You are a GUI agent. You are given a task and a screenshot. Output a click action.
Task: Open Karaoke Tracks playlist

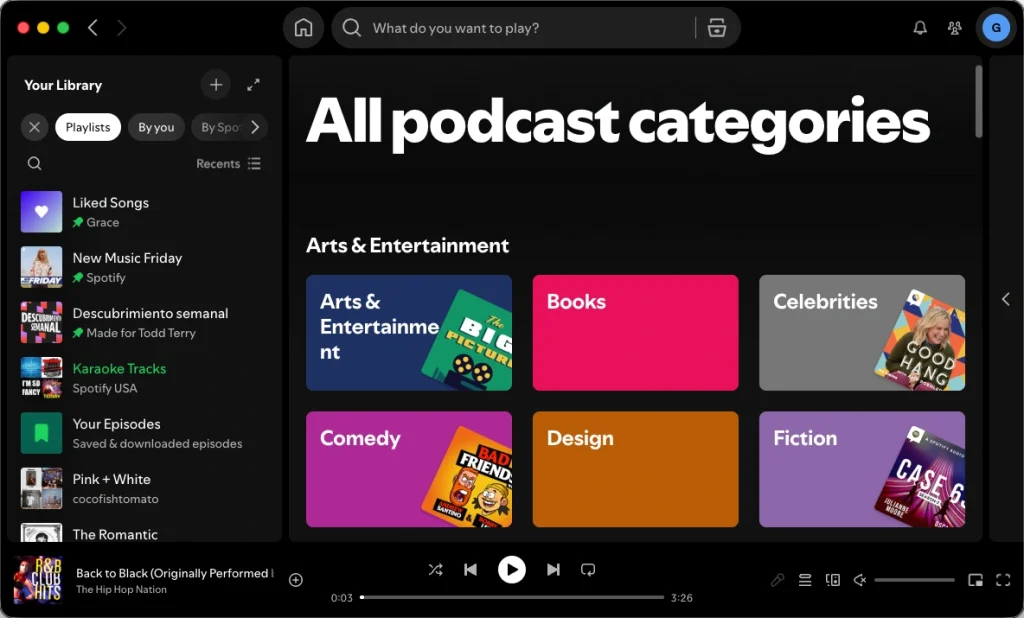pos(144,378)
